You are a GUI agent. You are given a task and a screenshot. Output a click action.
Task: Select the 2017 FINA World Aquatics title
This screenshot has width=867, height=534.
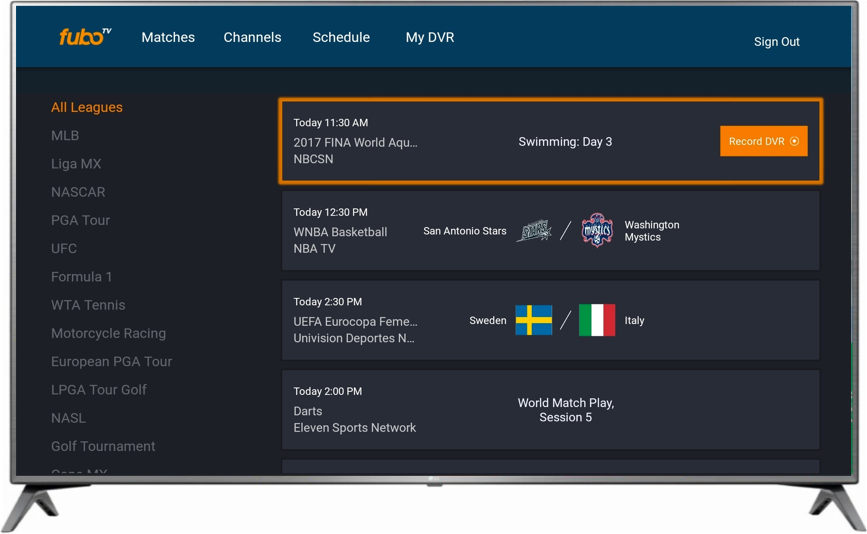tap(355, 143)
